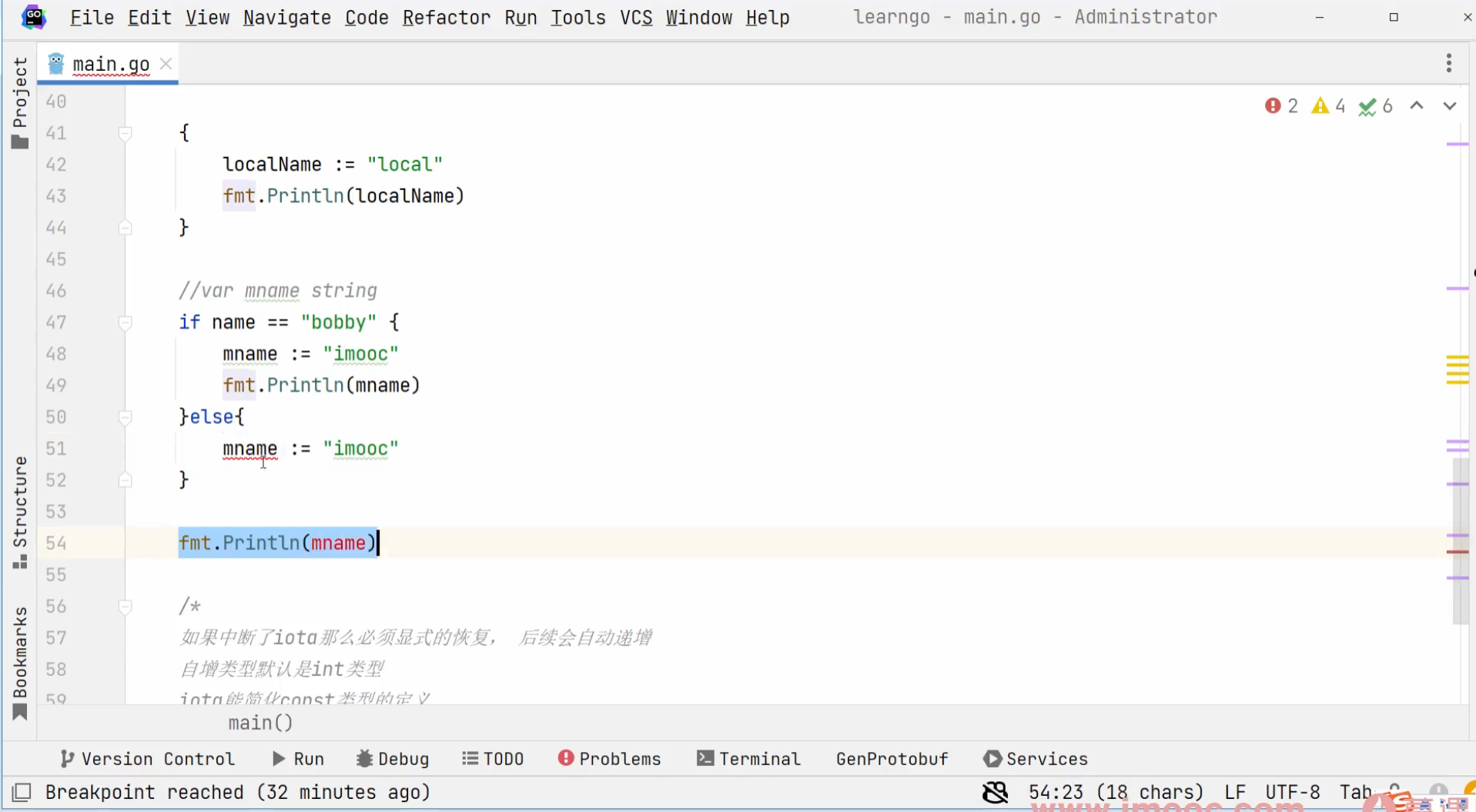Change UTF-8 file encoding
1476x812 pixels.
click(x=1293, y=792)
